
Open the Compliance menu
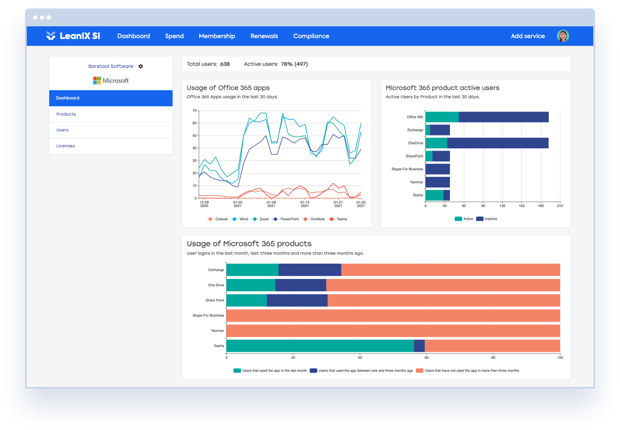(x=311, y=36)
